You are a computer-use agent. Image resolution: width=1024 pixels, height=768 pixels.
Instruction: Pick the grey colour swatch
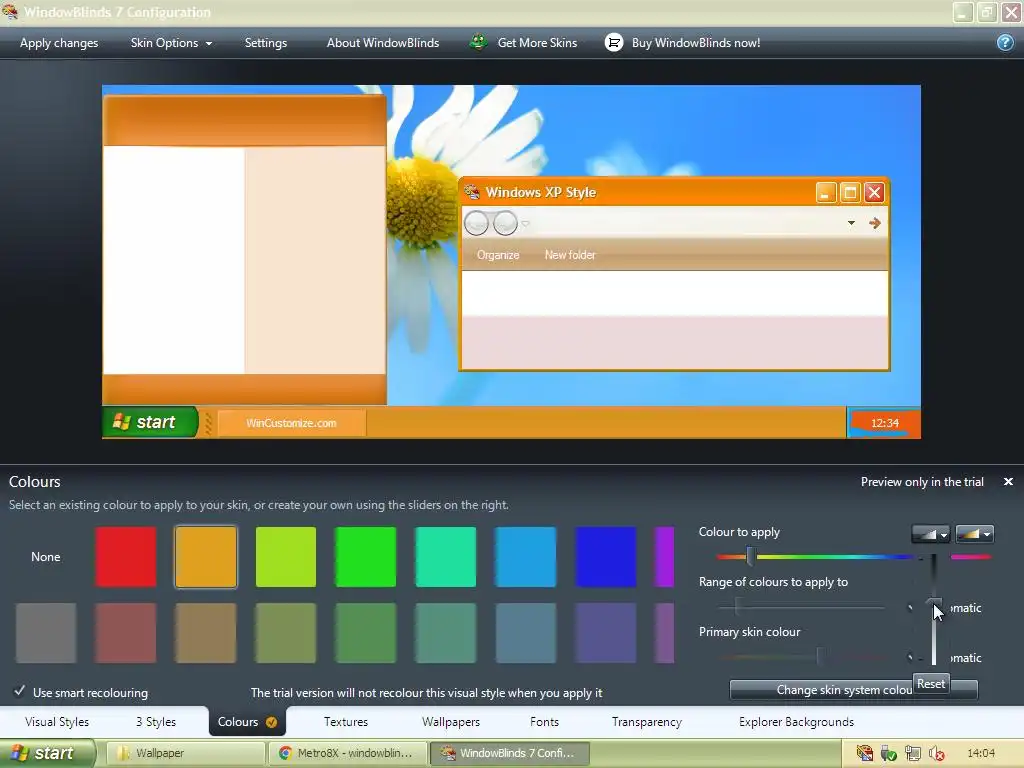[x=46, y=633]
